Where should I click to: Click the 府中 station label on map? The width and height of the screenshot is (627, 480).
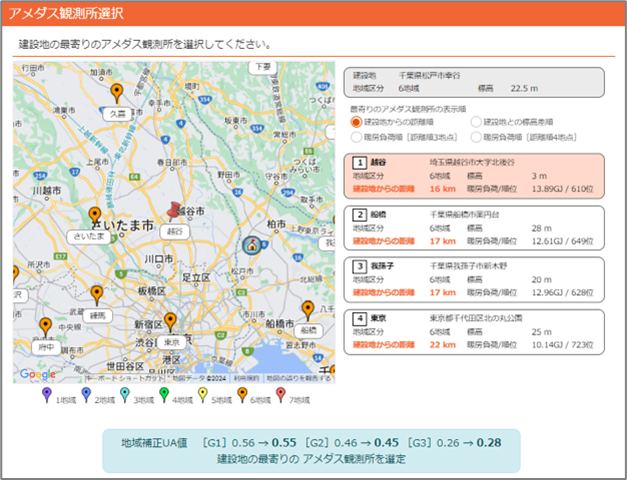click(46, 348)
